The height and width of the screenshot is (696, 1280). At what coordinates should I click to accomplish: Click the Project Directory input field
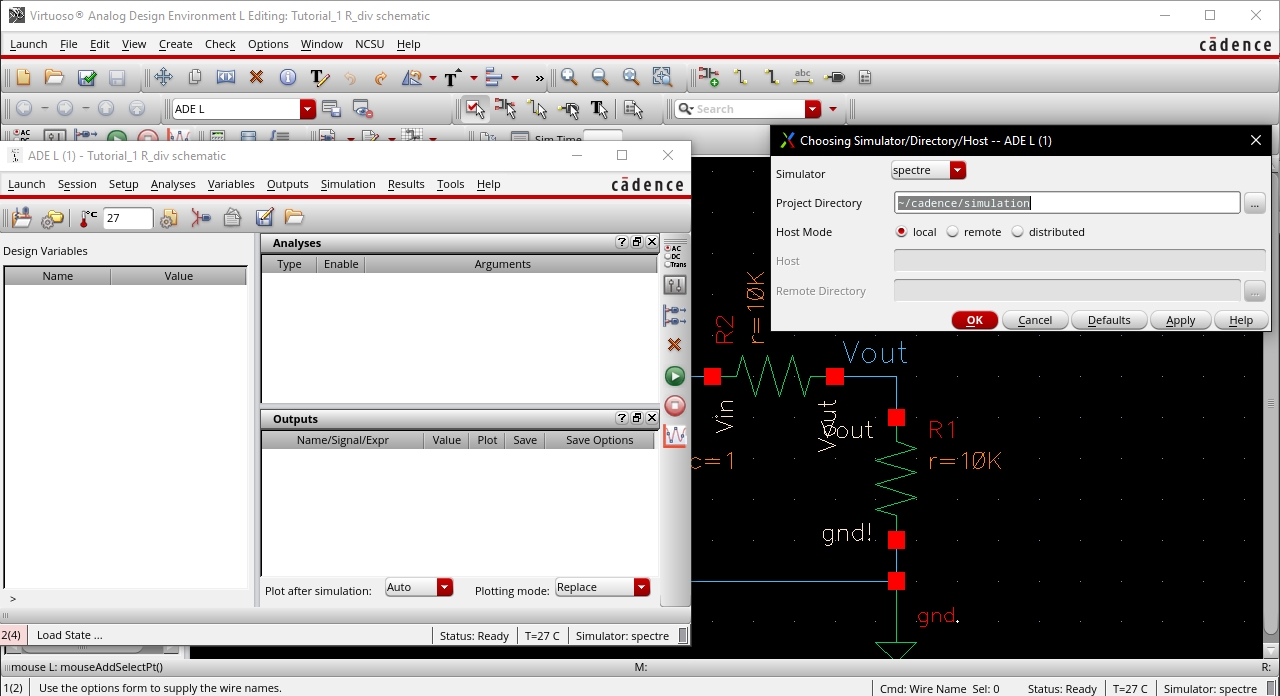pyautogui.click(x=1067, y=203)
